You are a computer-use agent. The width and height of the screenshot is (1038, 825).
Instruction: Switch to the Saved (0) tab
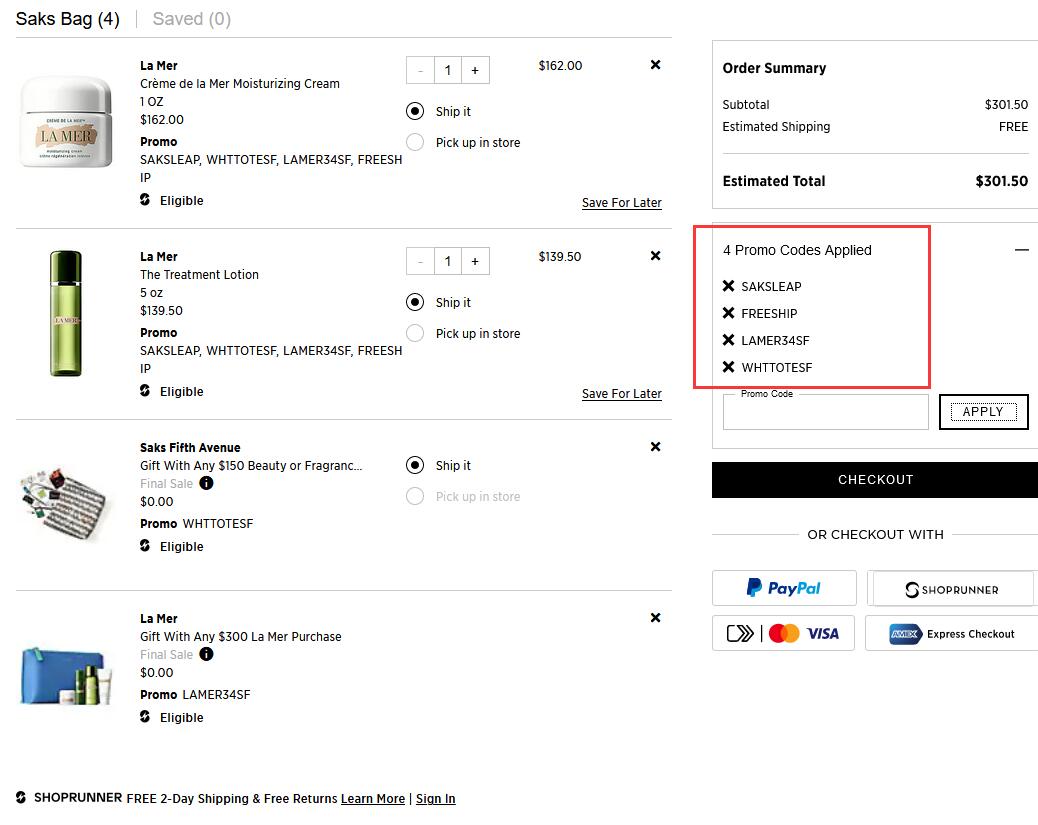click(x=191, y=19)
